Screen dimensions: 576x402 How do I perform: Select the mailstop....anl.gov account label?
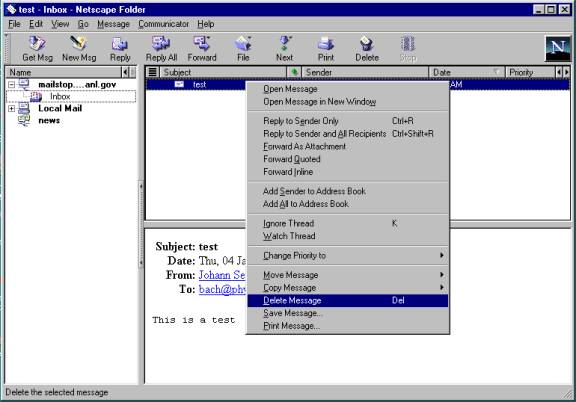point(77,85)
